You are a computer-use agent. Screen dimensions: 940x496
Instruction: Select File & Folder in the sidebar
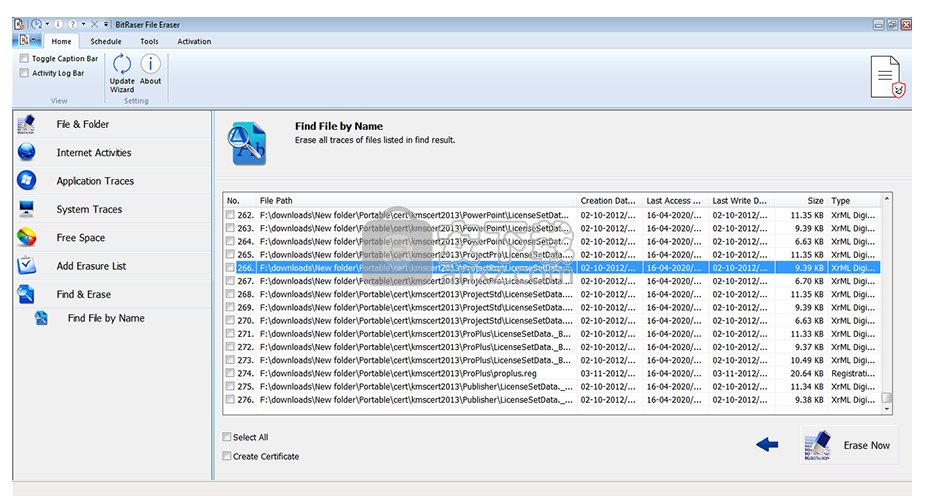[113, 124]
